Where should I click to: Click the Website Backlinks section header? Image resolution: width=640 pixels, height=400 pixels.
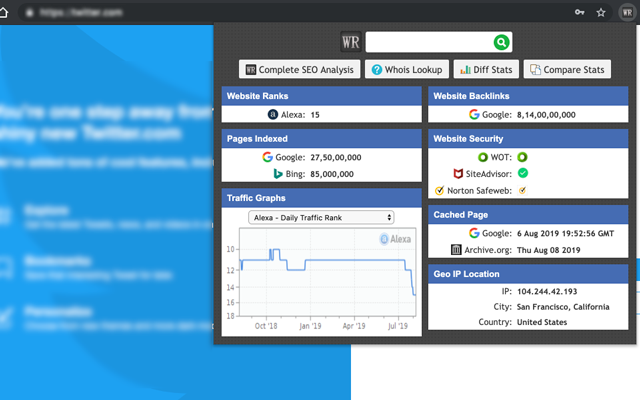pyautogui.click(x=528, y=96)
